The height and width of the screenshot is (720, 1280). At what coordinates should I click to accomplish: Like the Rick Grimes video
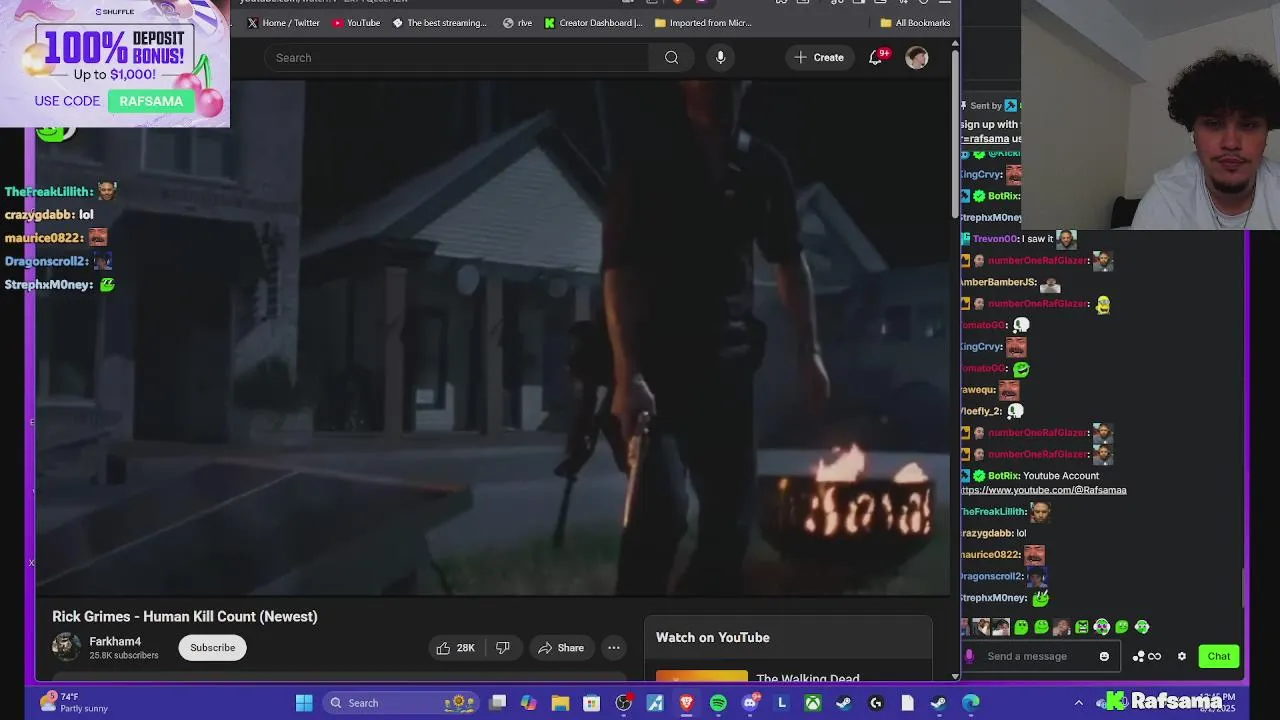click(455, 648)
